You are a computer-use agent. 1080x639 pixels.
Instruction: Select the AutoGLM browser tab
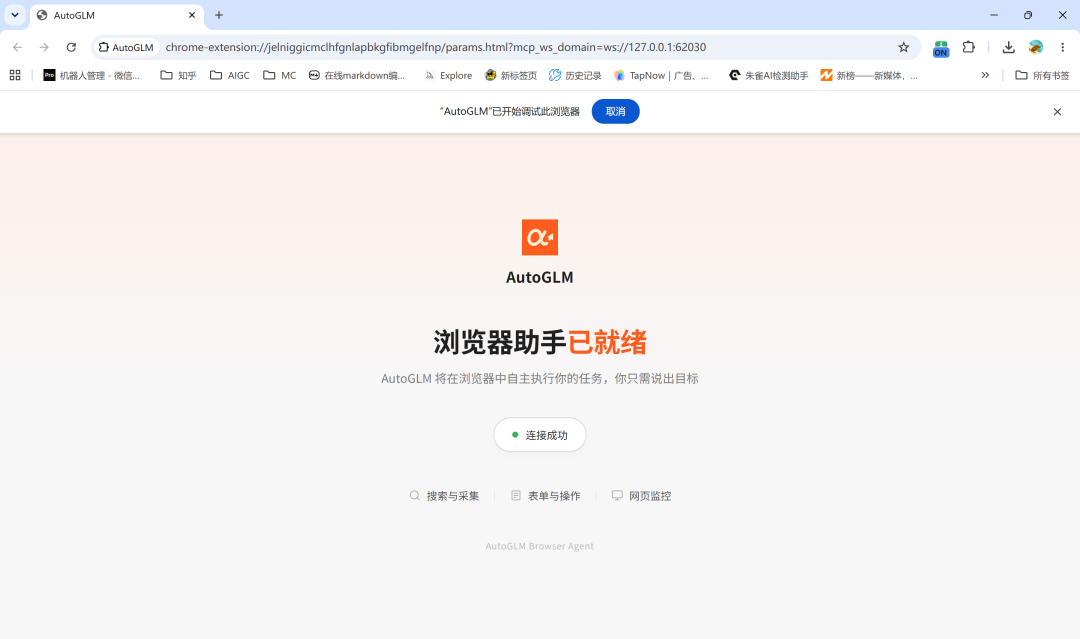116,15
